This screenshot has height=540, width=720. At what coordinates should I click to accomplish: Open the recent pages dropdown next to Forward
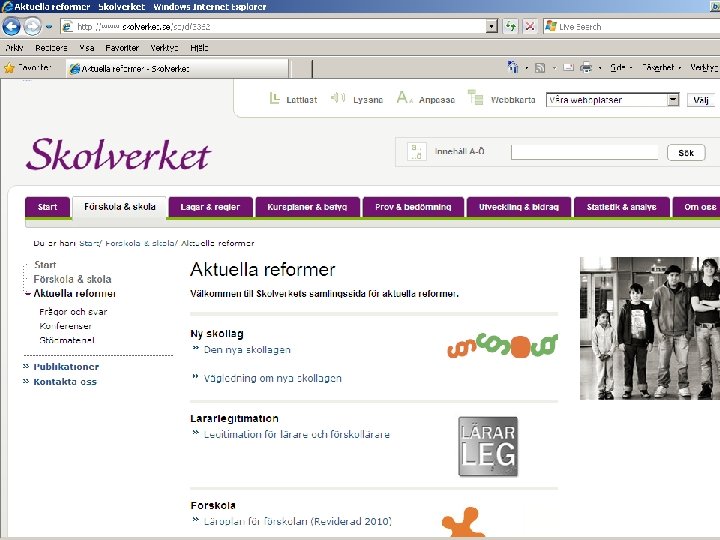click(x=49, y=27)
